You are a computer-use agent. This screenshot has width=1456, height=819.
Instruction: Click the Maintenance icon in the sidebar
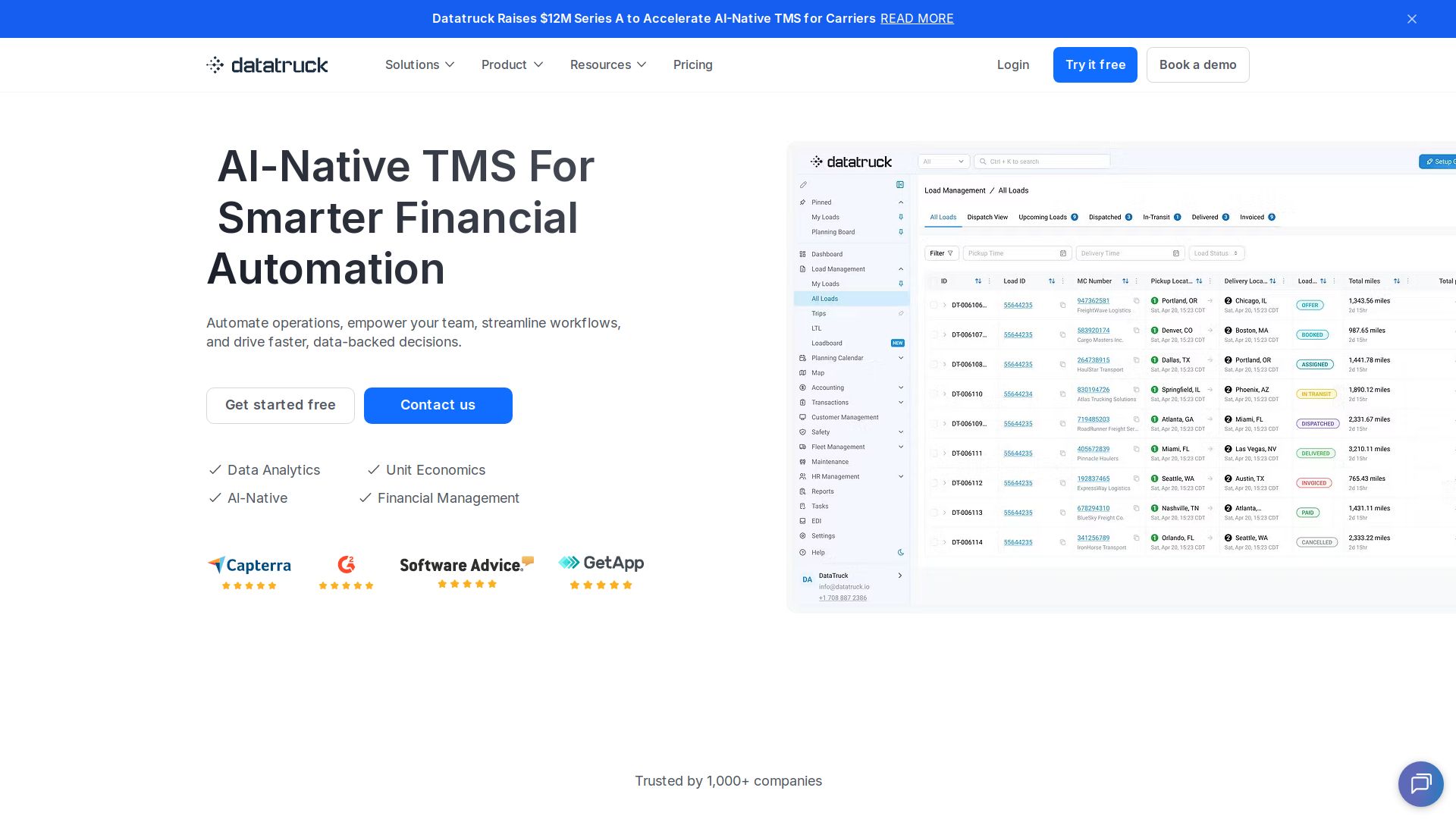tap(802, 462)
